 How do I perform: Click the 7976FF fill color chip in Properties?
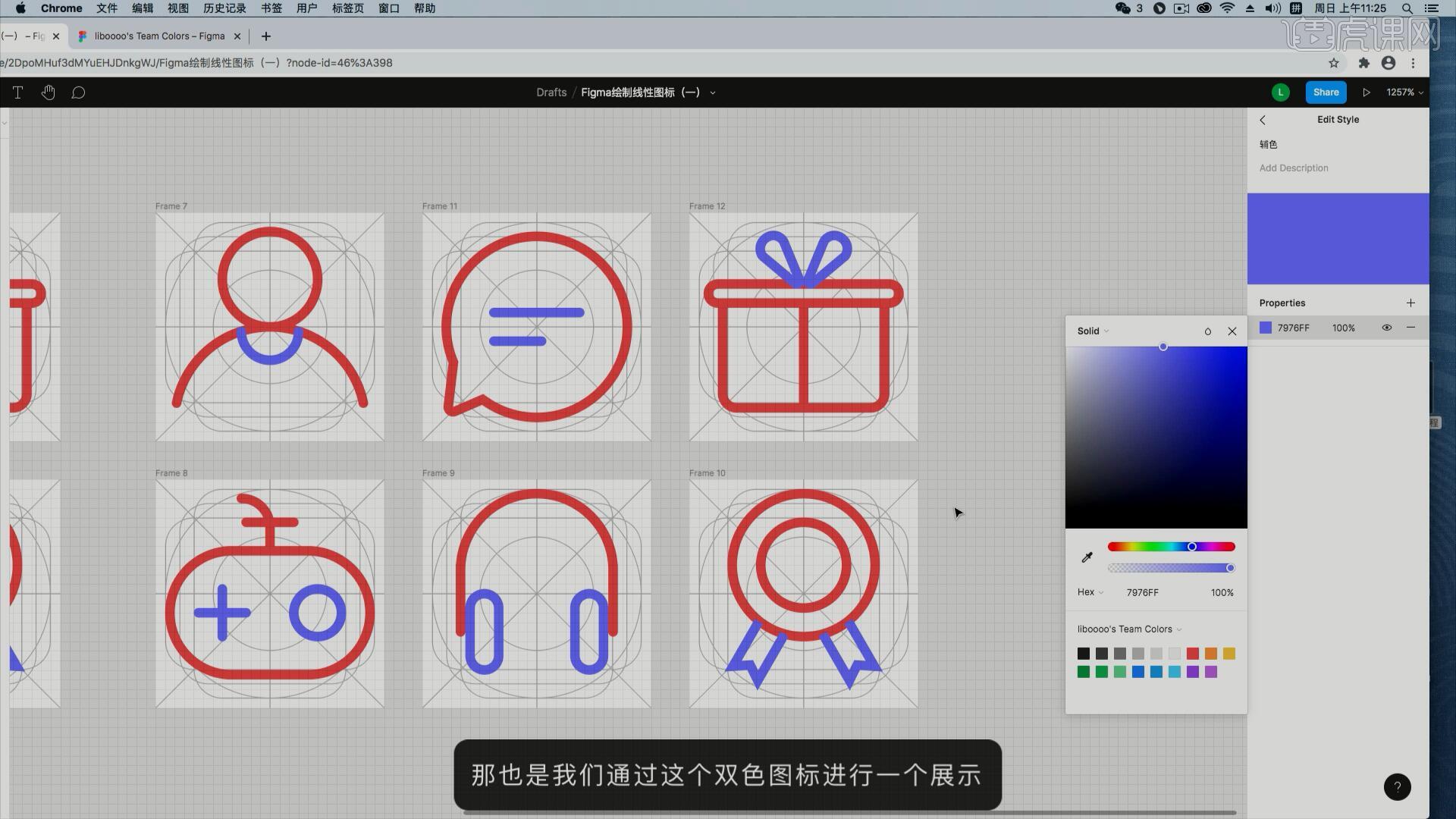click(1266, 328)
